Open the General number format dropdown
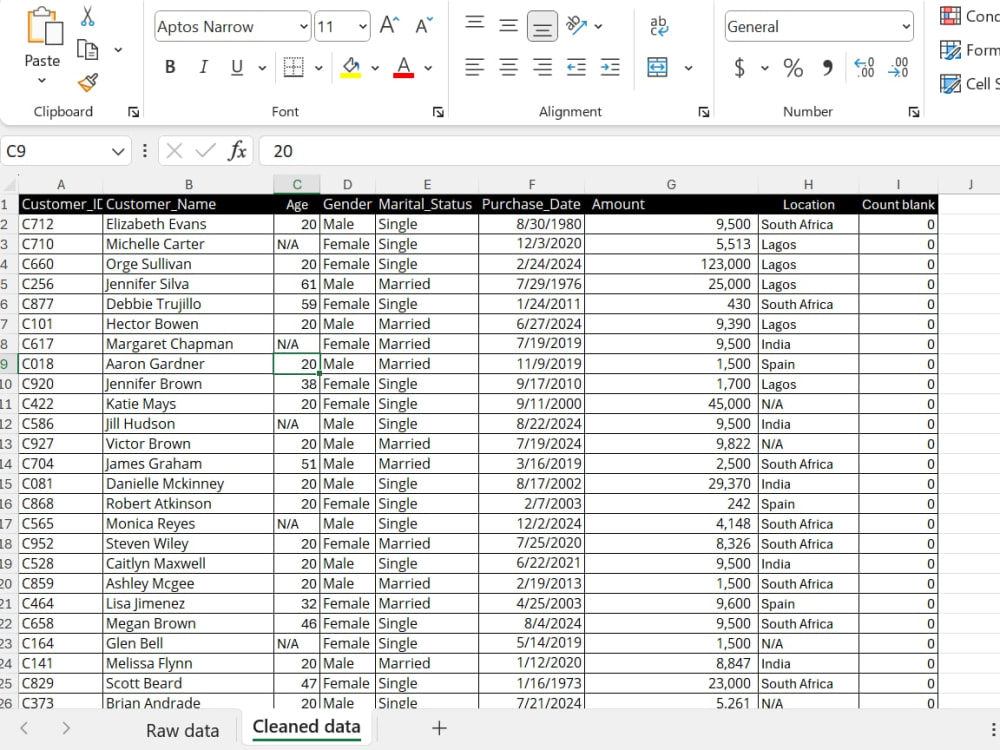This screenshot has height=750, width=1000. [906, 26]
